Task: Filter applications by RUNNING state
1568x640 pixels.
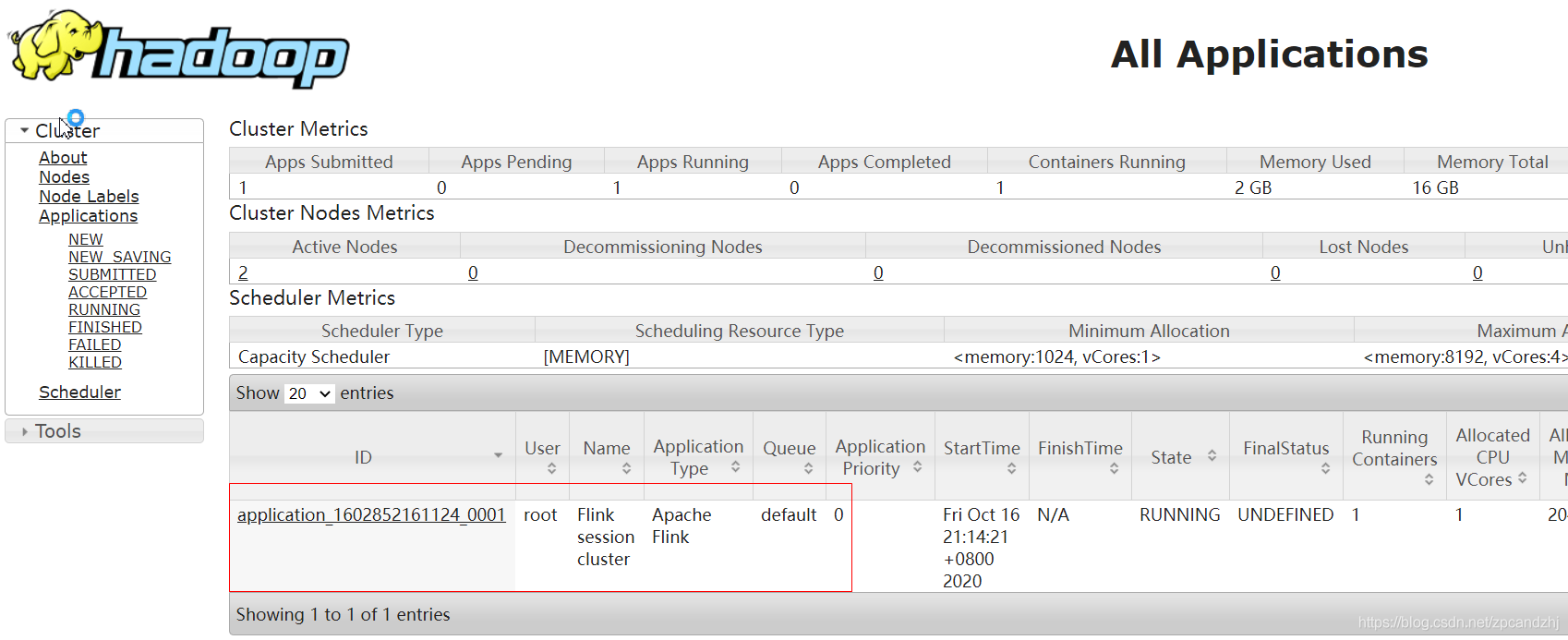Action: (104, 309)
